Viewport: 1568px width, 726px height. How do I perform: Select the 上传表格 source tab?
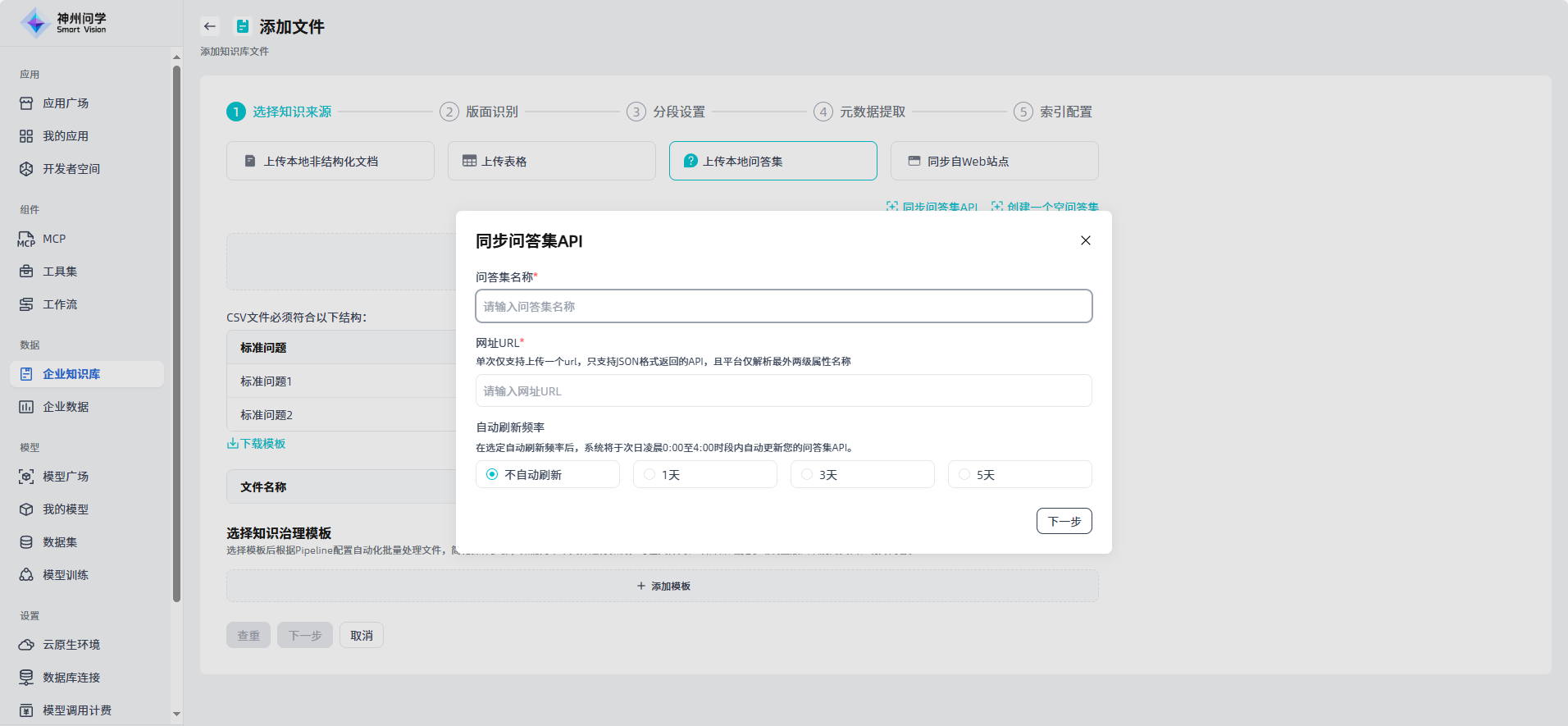(551, 161)
